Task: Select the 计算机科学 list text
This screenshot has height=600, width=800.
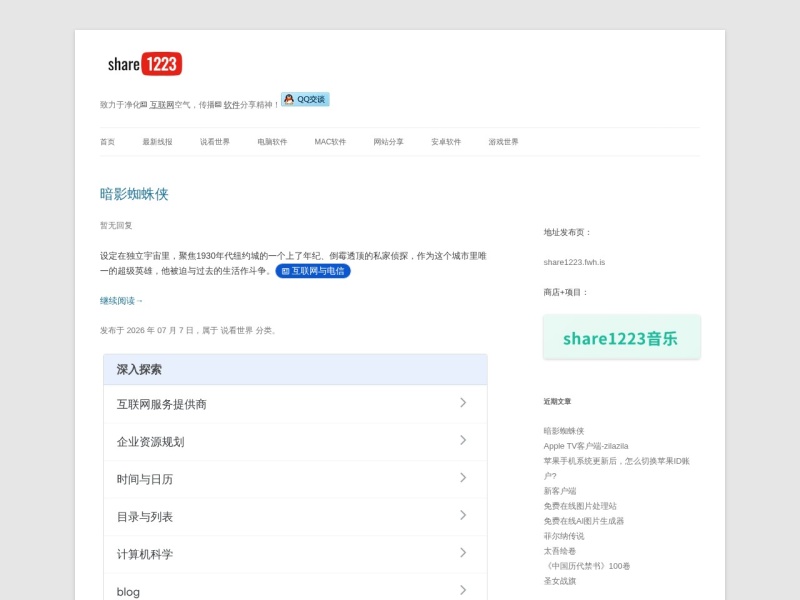Action: (145, 555)
